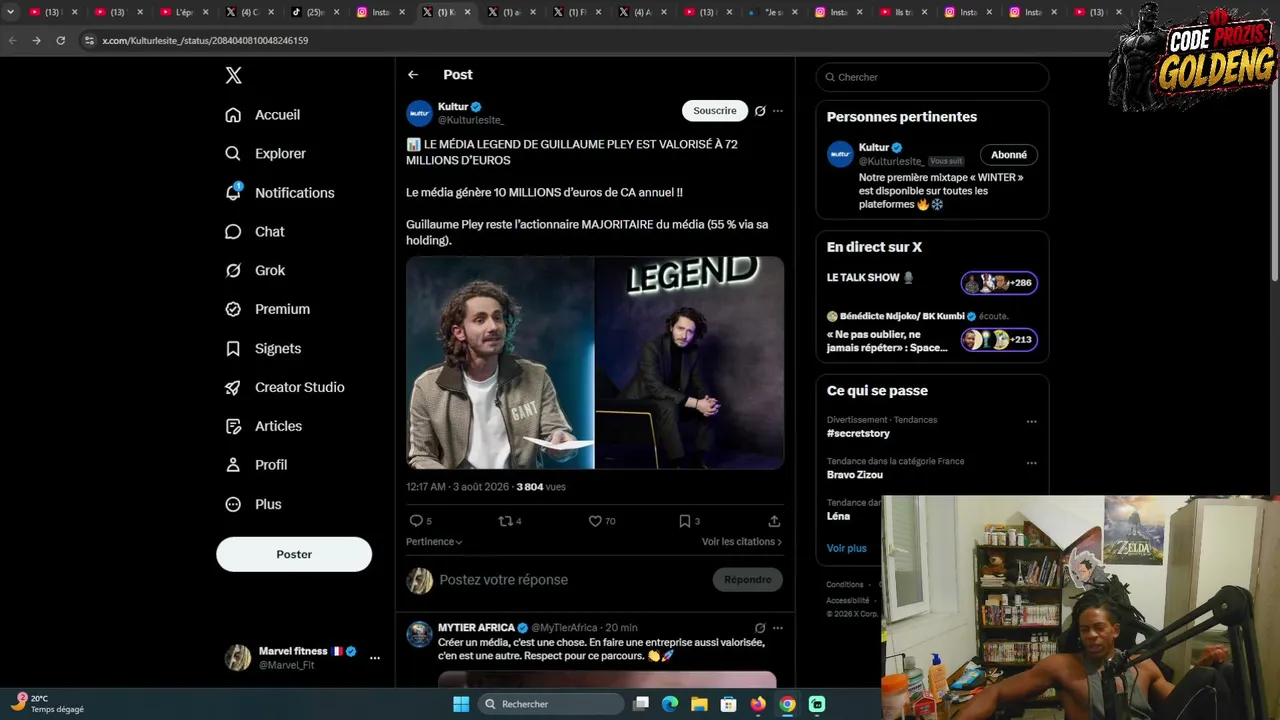Click Souscrire on Kultur's post

(x=715, y=111)
